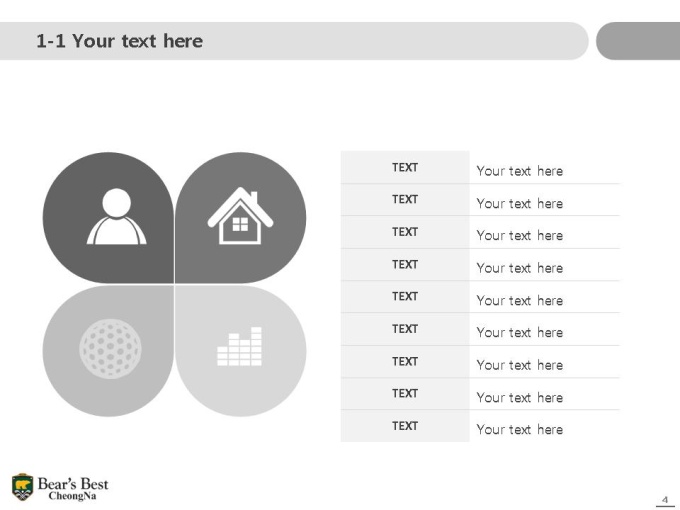Click the Bear's Best shield logo
The width and height of the screenshot is (680, 510).
pyautogui.click(x=22, y=487)
